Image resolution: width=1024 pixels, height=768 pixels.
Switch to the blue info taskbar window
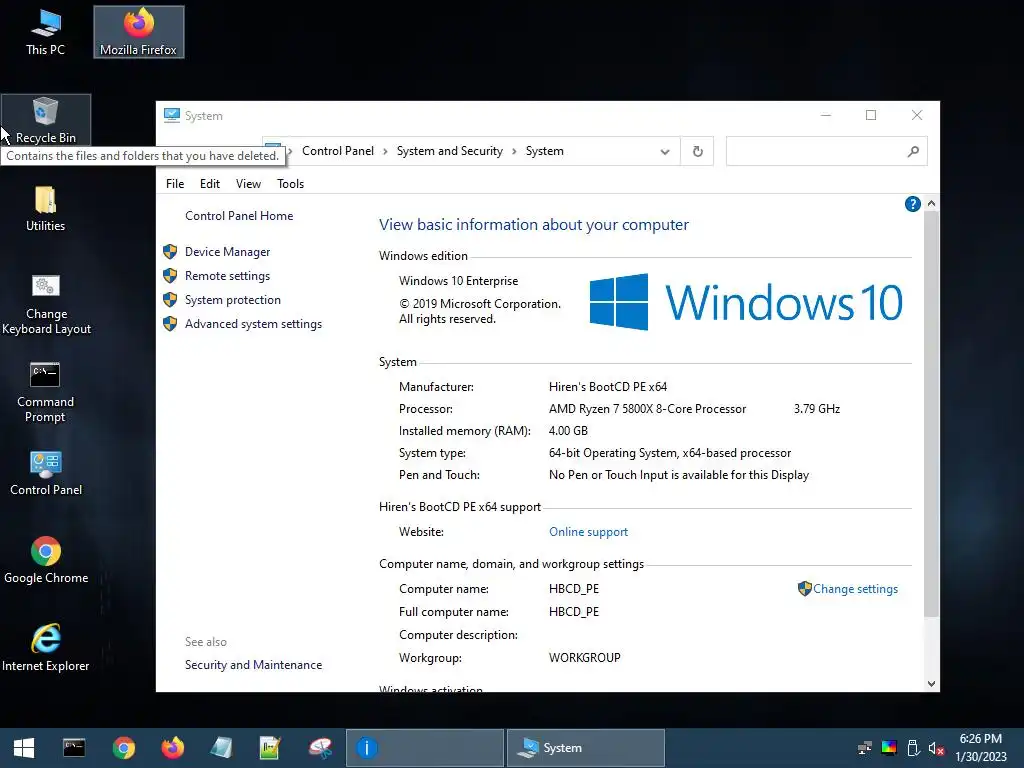pyautogui.click(x=424, y=748)
